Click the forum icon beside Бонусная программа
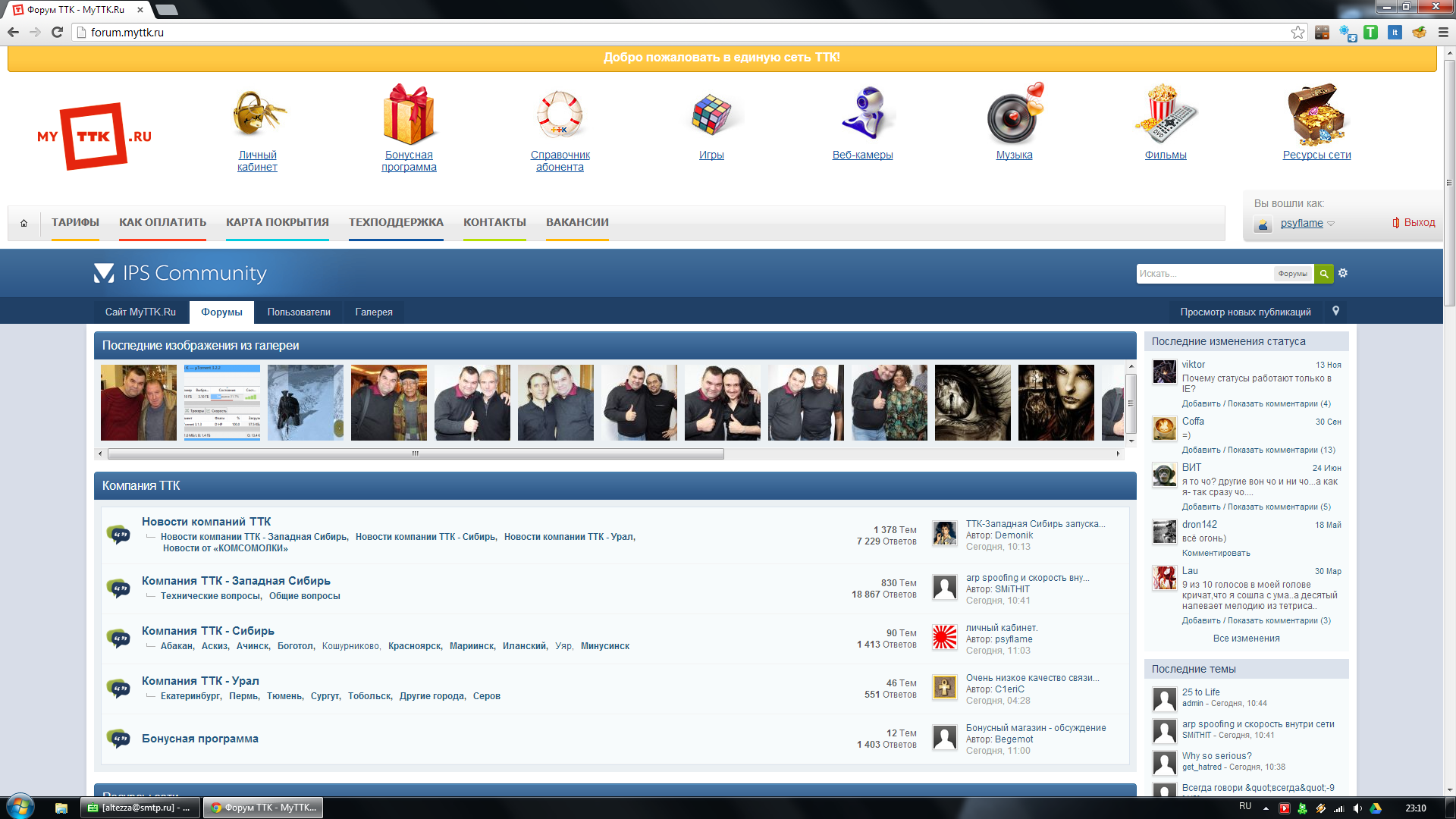Screen dimensions: 1456x819 click(x=118, y=739)
